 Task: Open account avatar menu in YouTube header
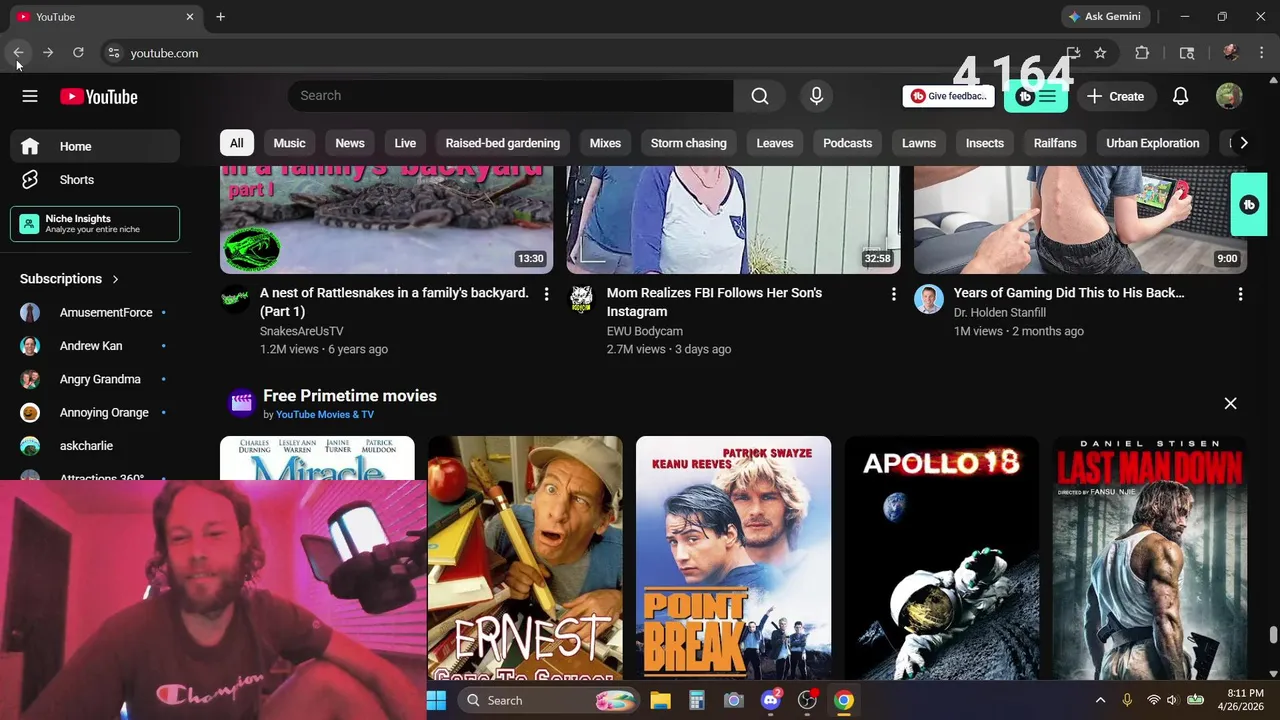[1229, 96]
